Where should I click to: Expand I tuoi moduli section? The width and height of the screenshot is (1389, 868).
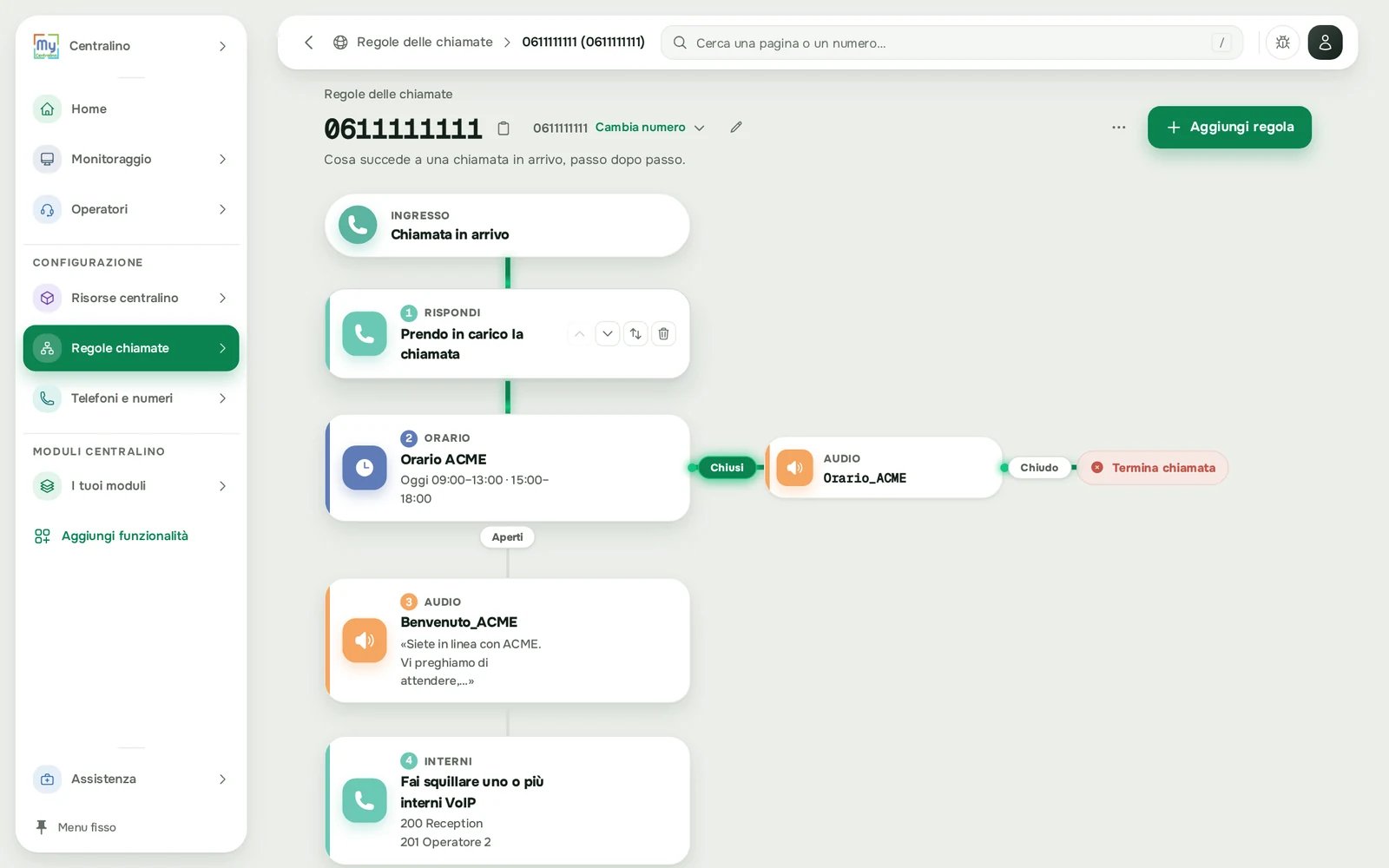(x=222, y=486)
